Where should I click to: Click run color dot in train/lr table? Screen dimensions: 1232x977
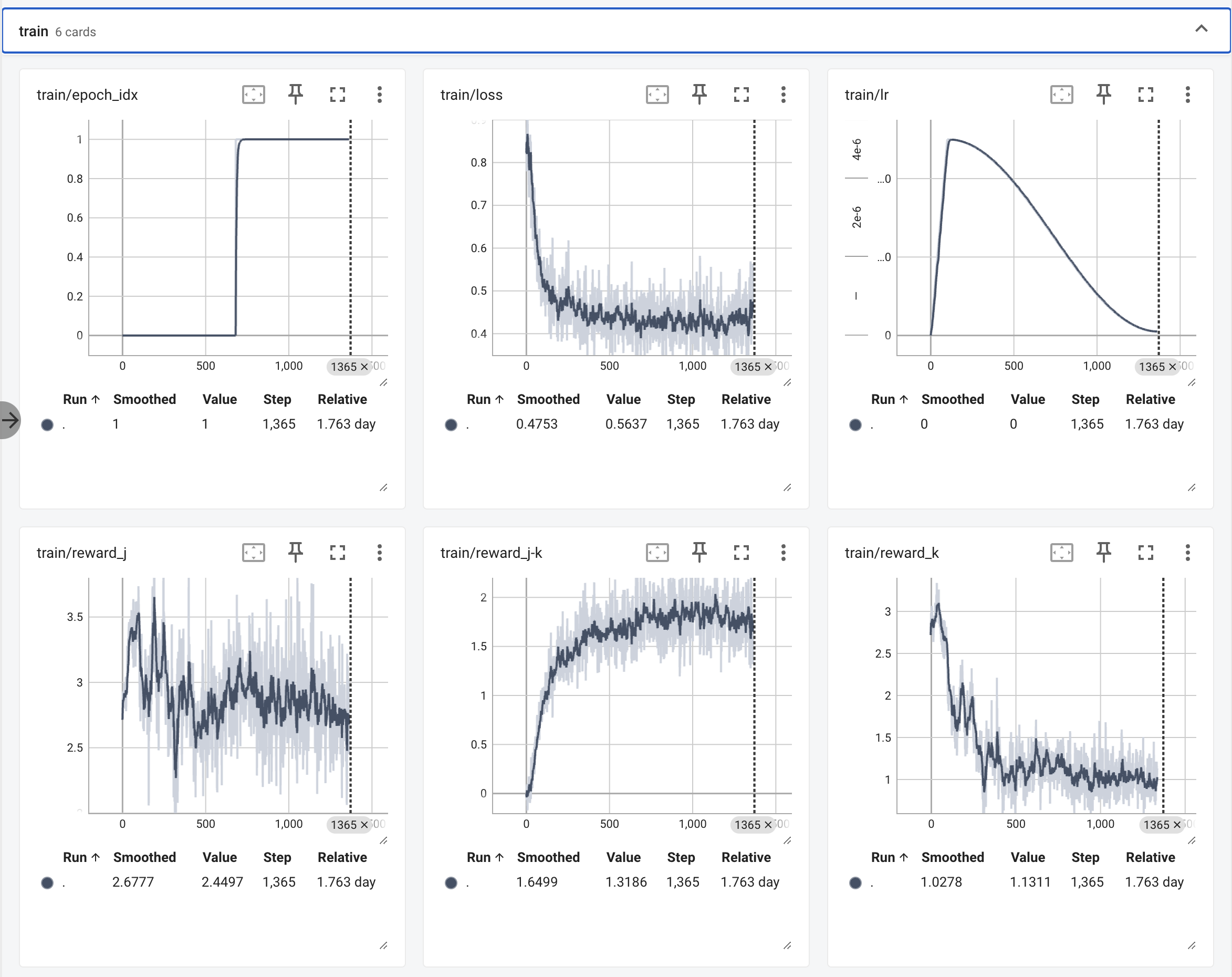tap(855, 425)
